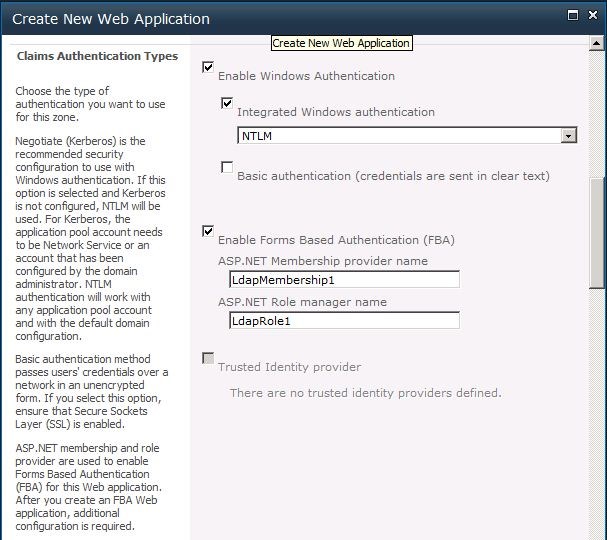Click the vertical scrollbar thumb

[x=597, y=233]
